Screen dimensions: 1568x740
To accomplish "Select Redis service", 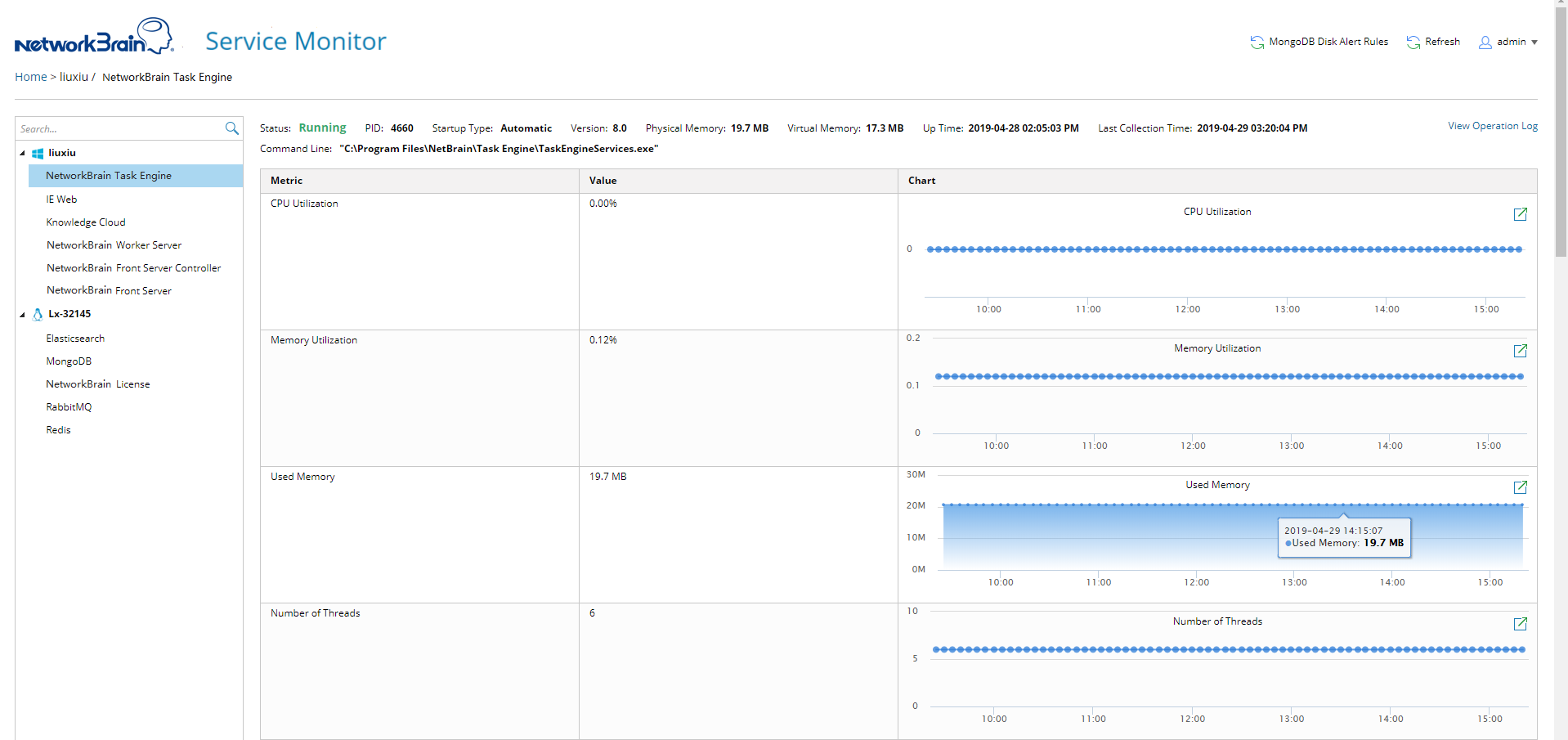I will pyautogui.click(x=58, y=430).
